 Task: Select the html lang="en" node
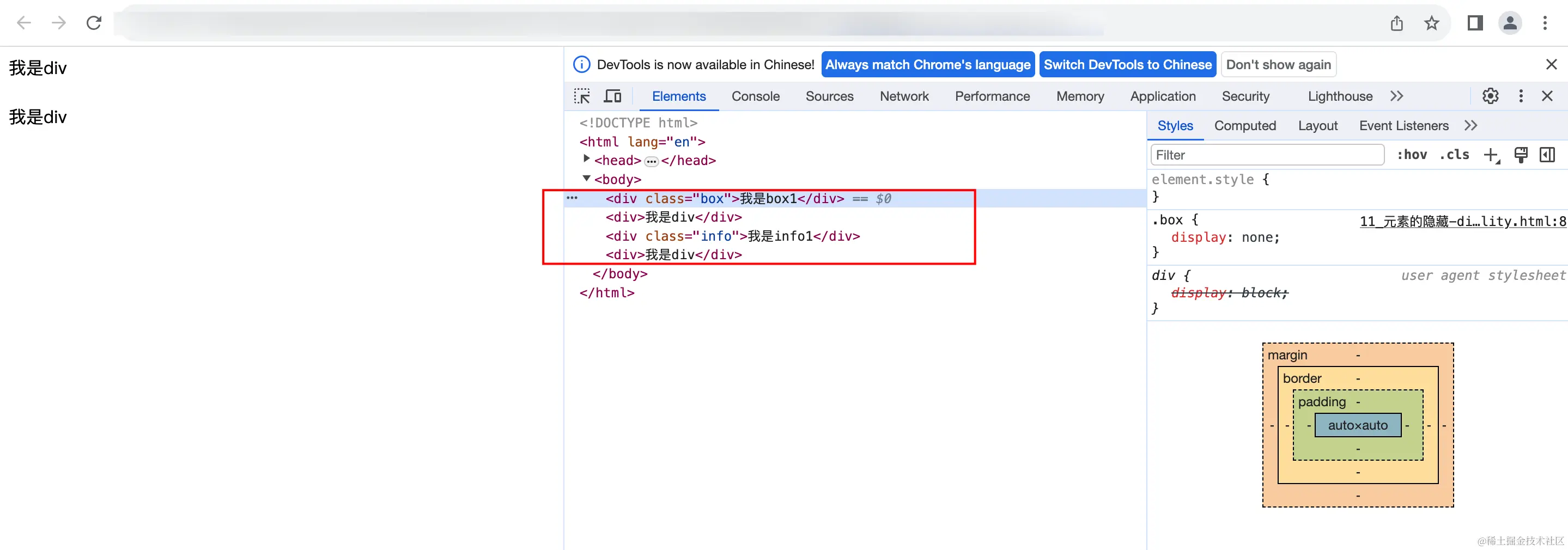[x=642, y=142]
